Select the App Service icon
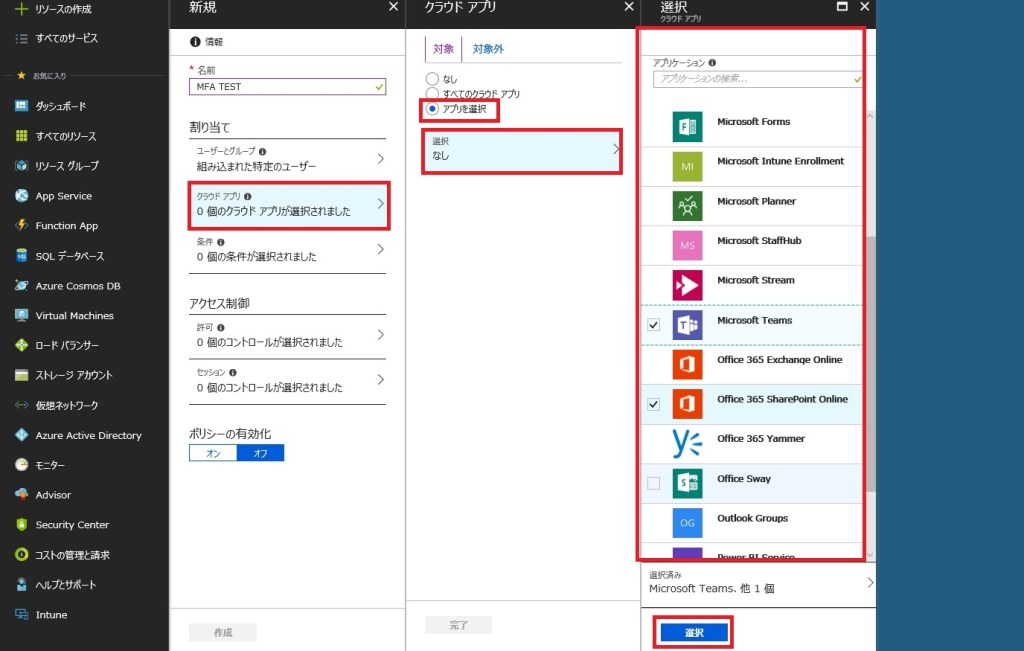The height and width of the screenshot is (651, 1024). pos(22,195)
